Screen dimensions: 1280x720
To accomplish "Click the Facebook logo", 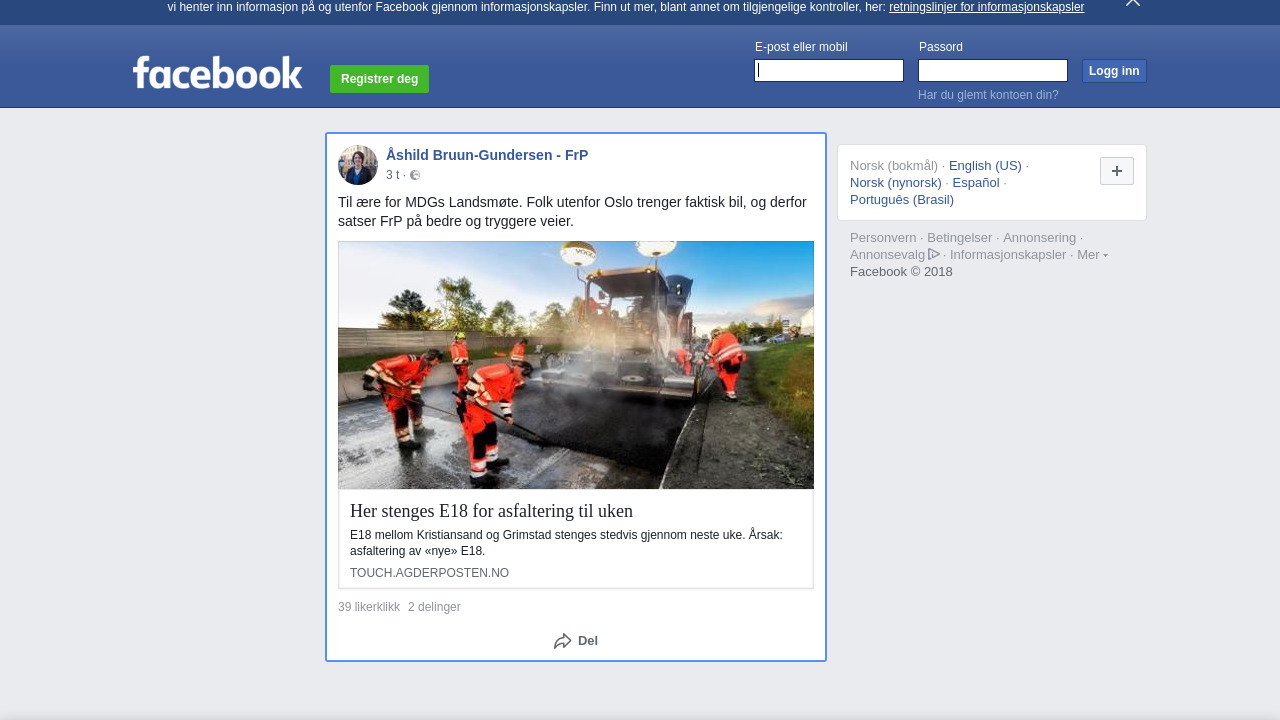I will point(217,72).
